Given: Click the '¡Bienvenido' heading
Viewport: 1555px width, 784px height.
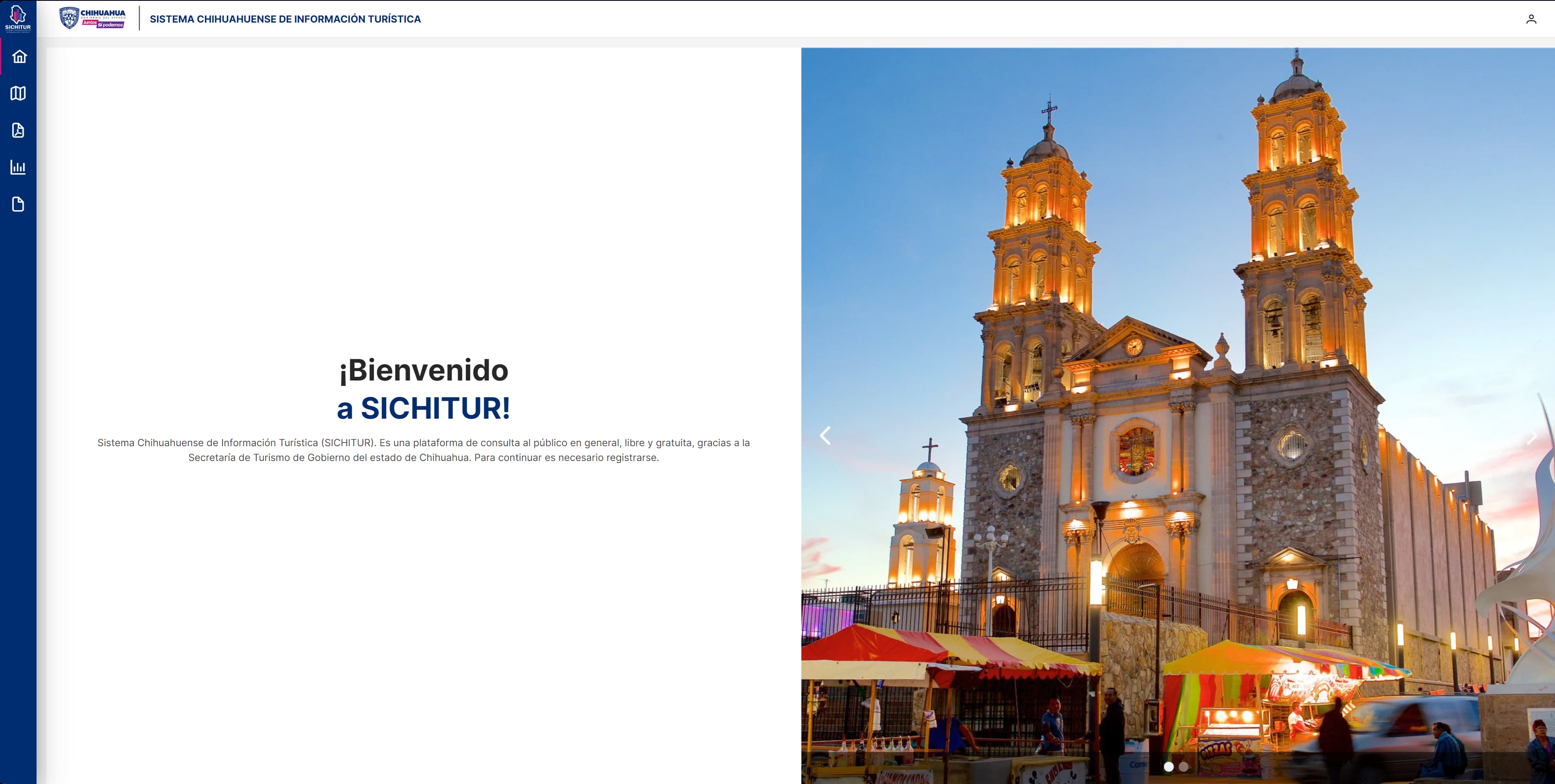Looking at the screenshot, I should [x=424, y=370].
